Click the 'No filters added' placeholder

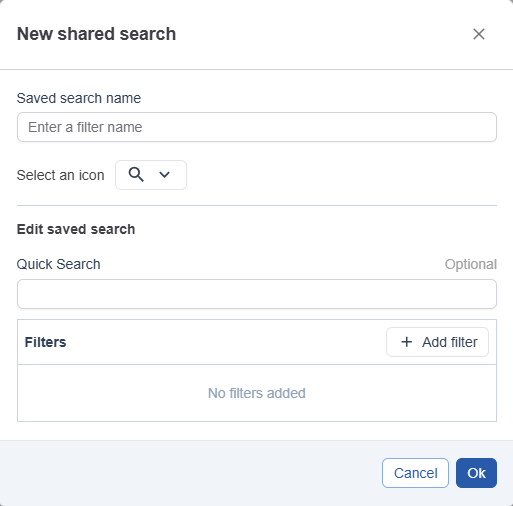(x=257, y=393)
